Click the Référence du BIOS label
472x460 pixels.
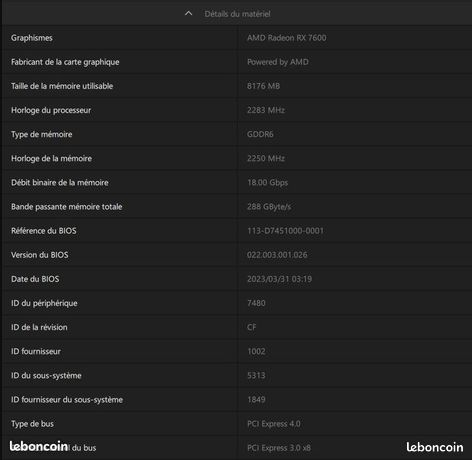(x=44, y=231)
